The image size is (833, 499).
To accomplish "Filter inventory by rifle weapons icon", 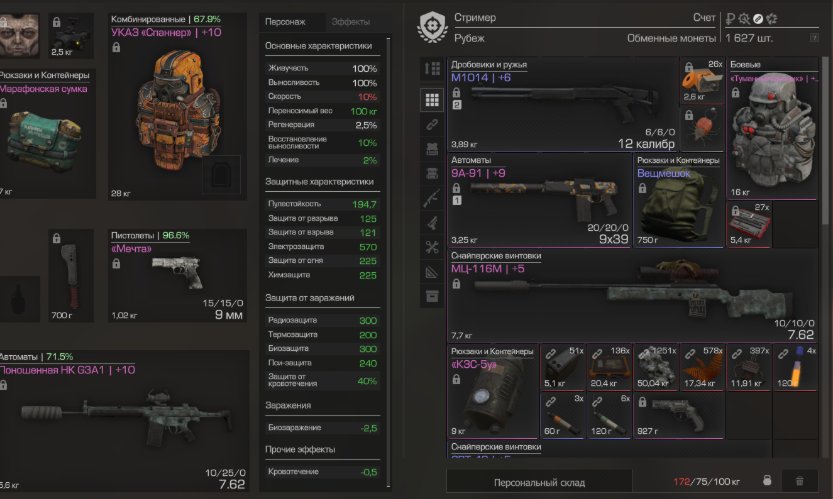I will pyautogui.click(x=432, y=198).
